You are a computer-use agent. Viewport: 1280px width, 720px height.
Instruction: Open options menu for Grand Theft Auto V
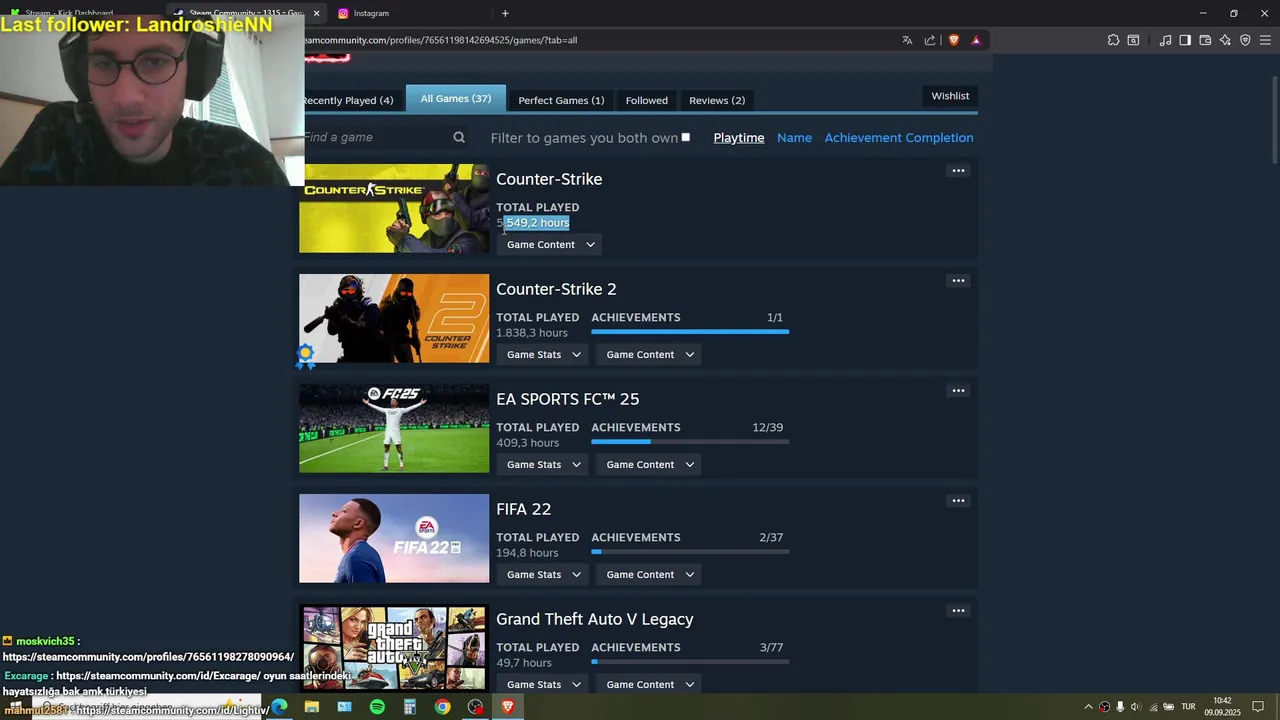coord(958,611)
